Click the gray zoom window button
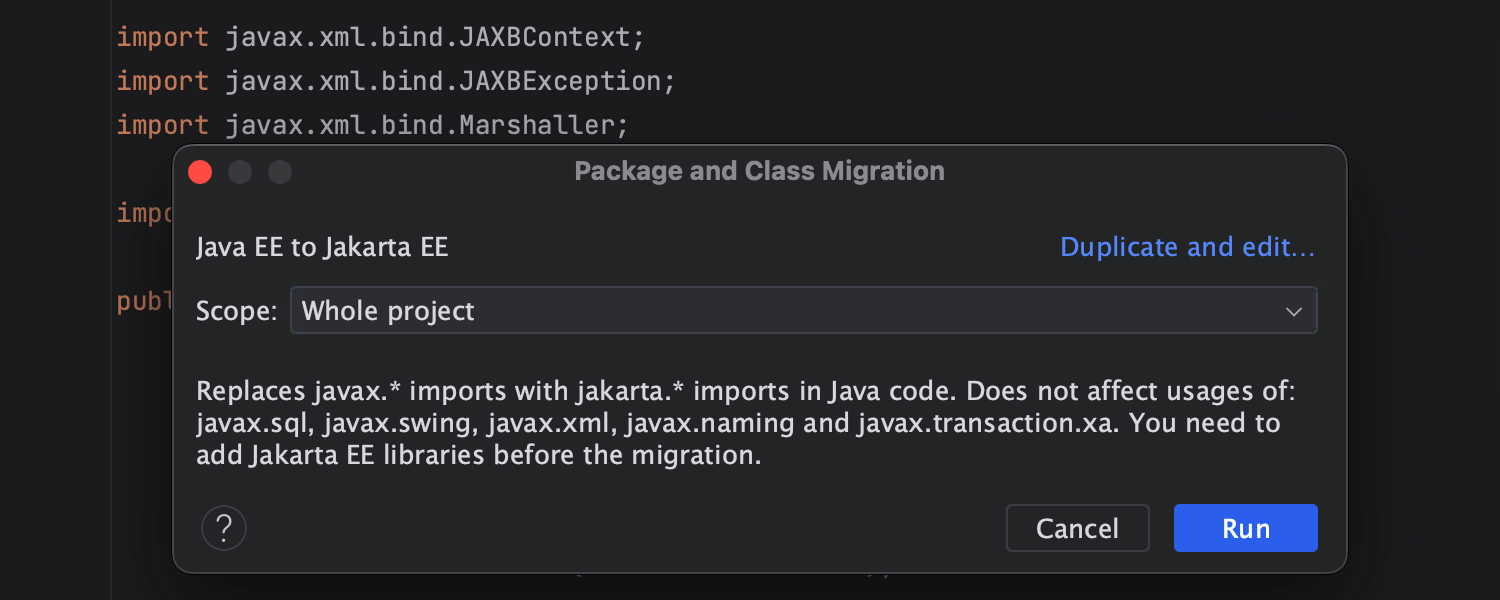1500x600 pixels. [x=280, y=172]
